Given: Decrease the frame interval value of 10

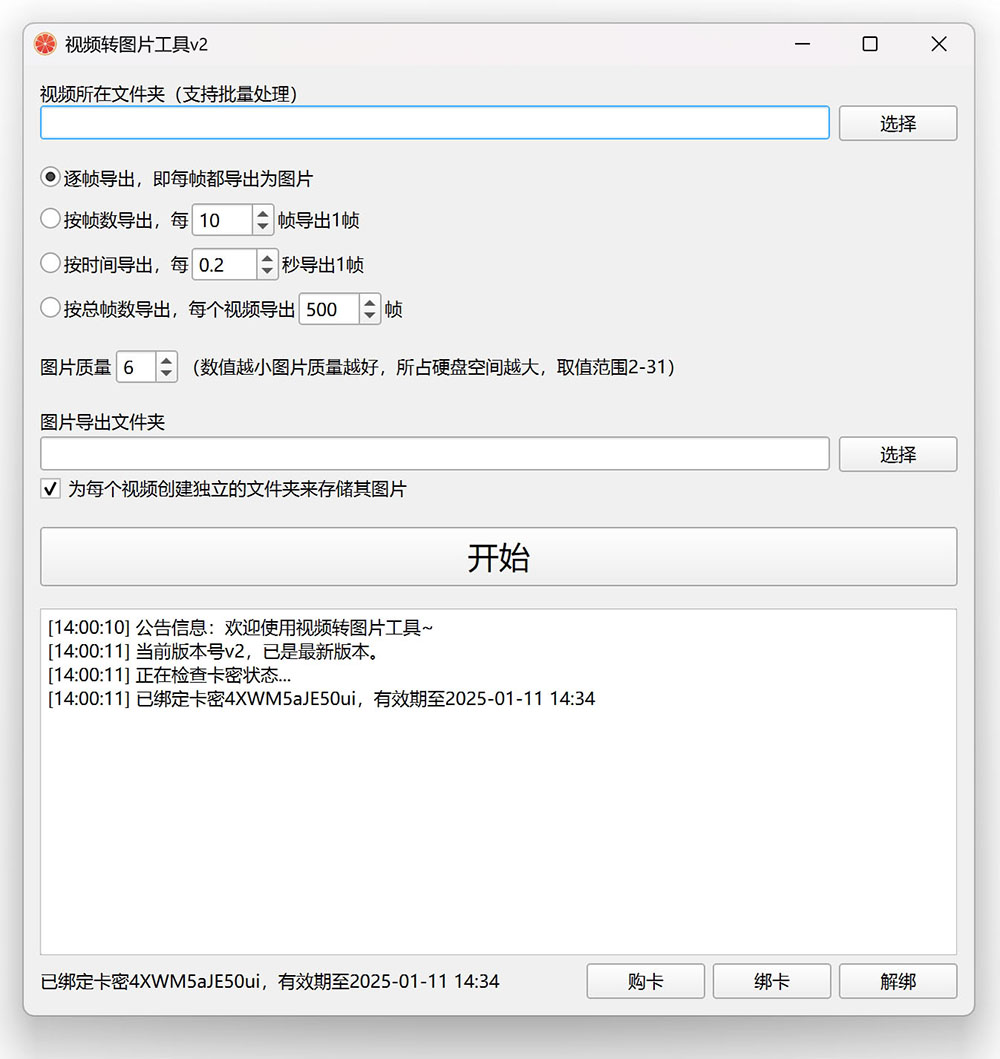Looking at the screenshot, I should tap(263, 226).
